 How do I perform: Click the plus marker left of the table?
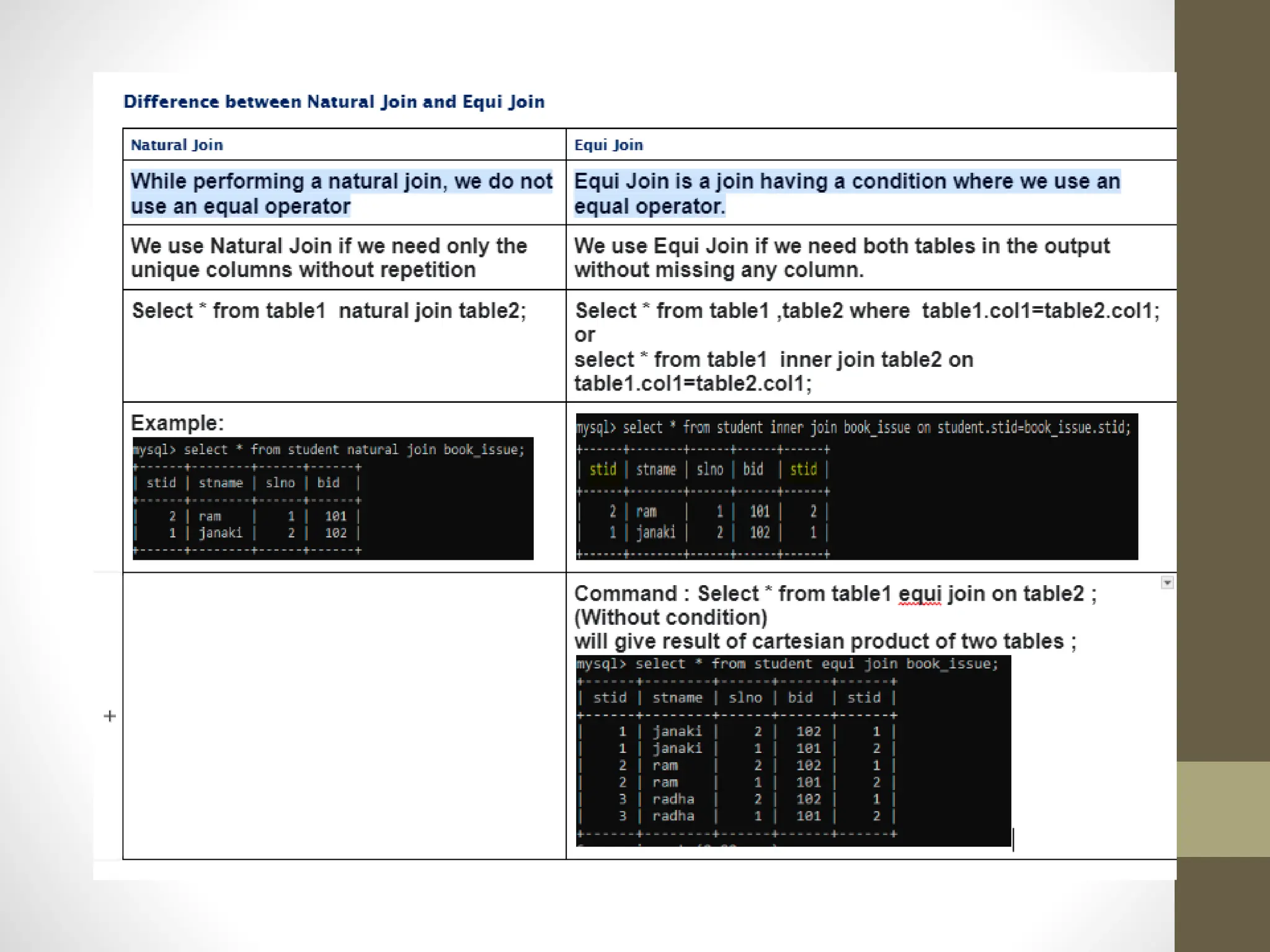pyautogui.click(x=110, y=716)
